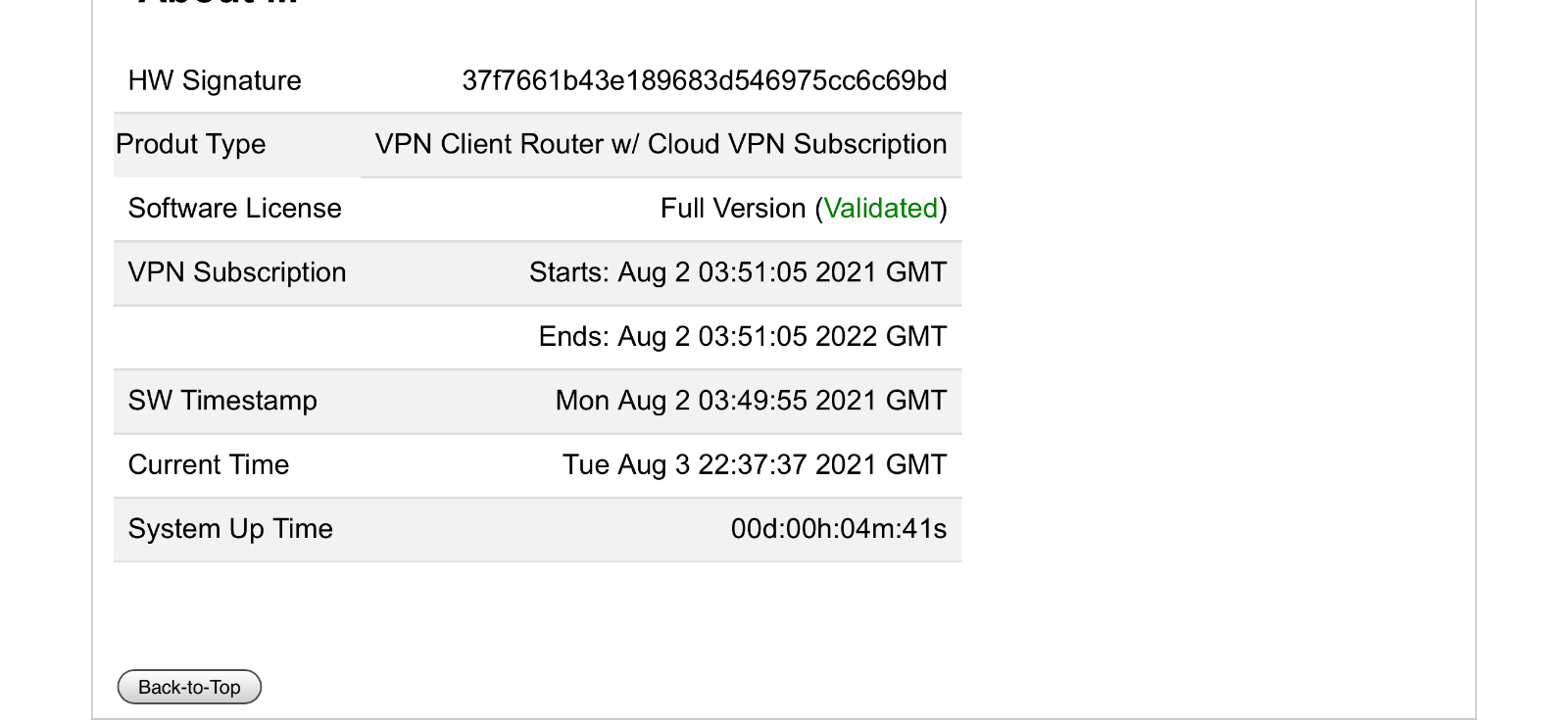Select the VPN Client Router product type text
The height and width of the screenshot is (724, 1568).
click(x=661, y=144)
